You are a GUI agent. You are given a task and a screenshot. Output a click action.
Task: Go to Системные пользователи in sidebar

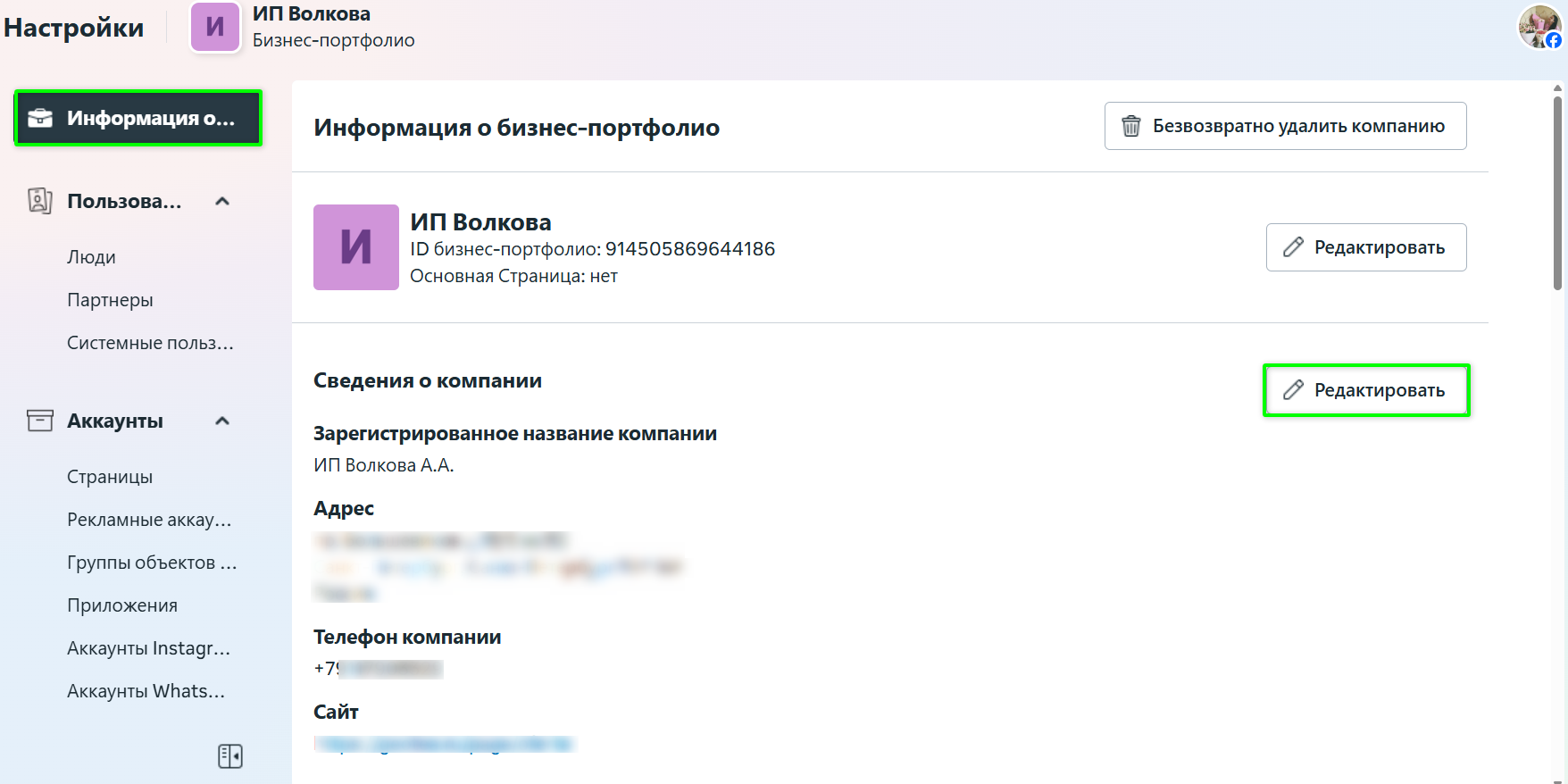(x=150, y=343)
